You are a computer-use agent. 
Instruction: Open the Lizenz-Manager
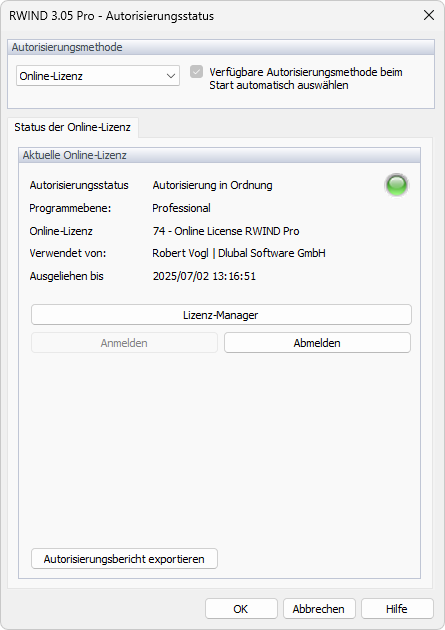(x=221, y=315)
